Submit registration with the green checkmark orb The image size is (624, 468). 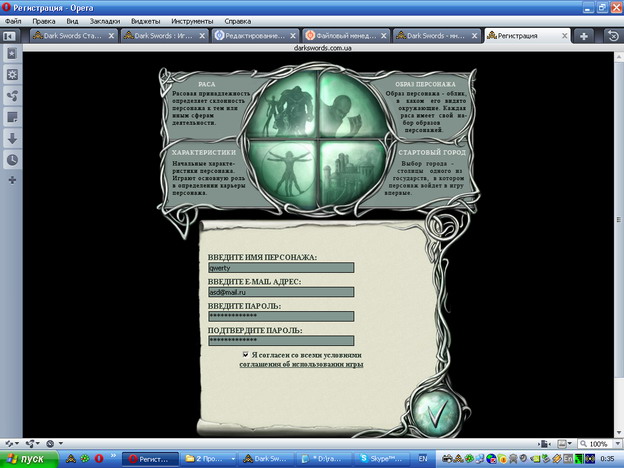click(436, 414)
